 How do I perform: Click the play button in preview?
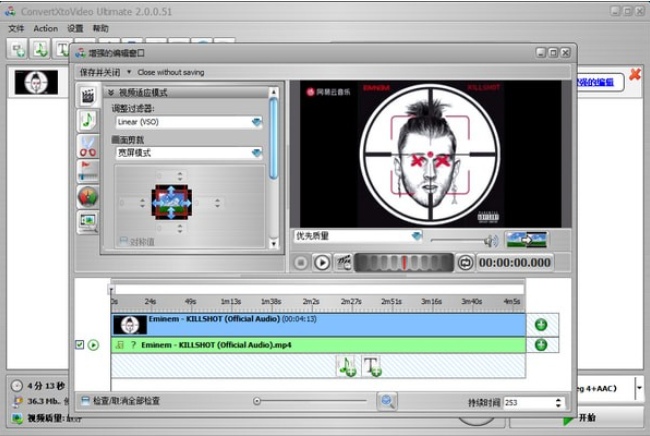tap(322, 262)
